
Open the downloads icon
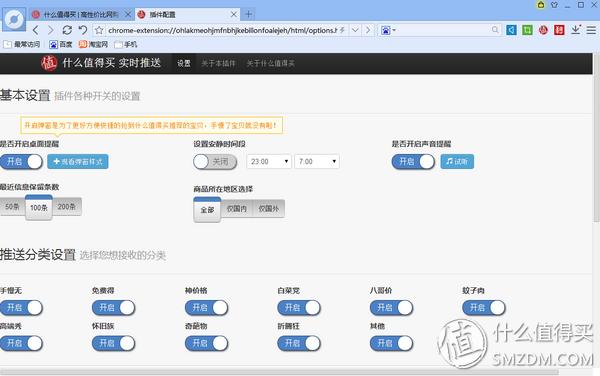[x=576, y=30]
